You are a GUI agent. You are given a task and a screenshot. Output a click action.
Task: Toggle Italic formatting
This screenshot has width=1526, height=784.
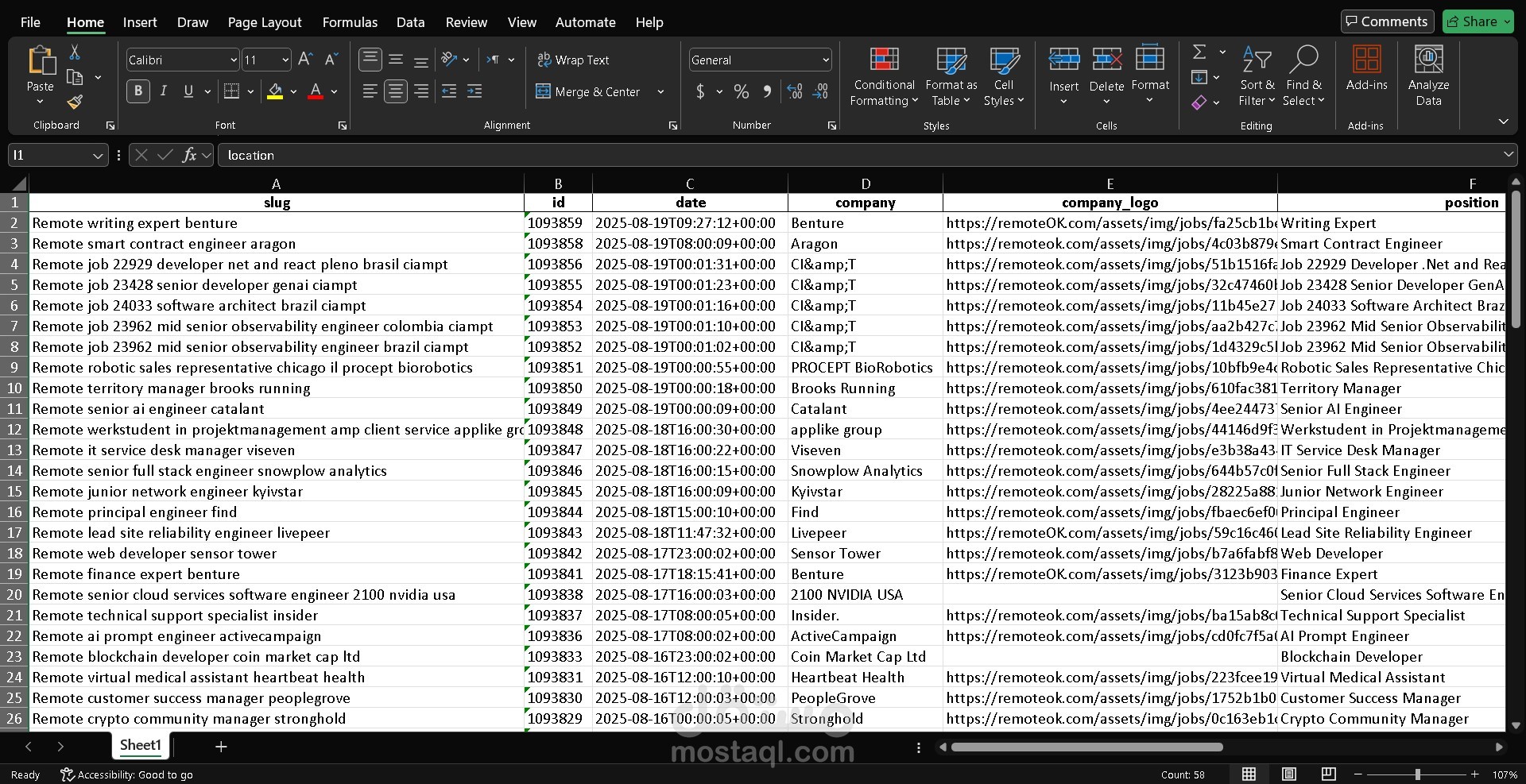tap(164, 91)
